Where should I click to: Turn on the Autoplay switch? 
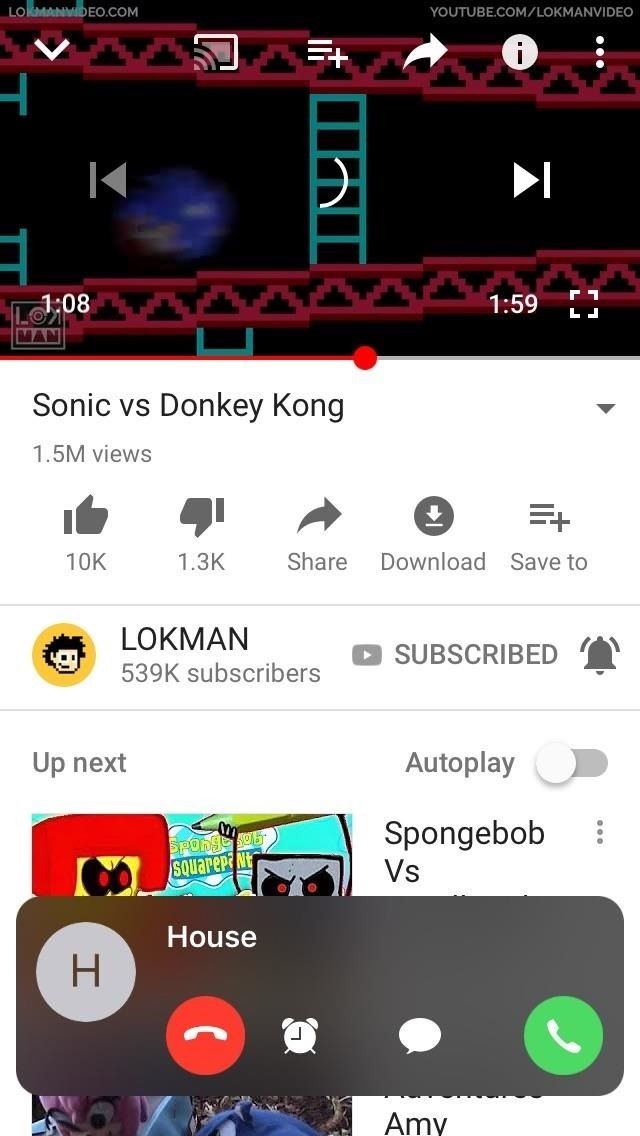pos(572,764)
